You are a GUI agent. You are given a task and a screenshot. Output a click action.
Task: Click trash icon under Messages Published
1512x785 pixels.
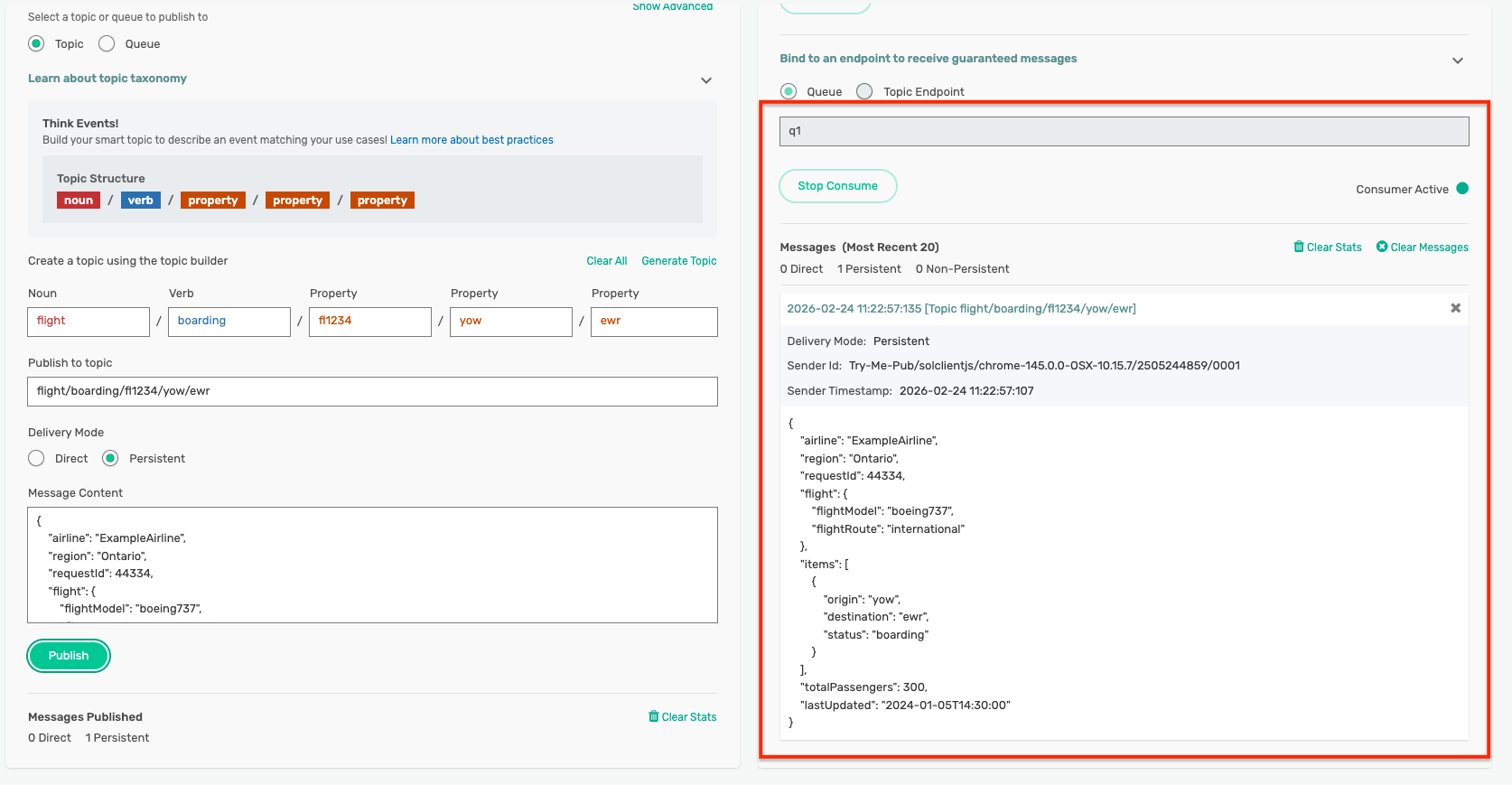coord(653,716)
